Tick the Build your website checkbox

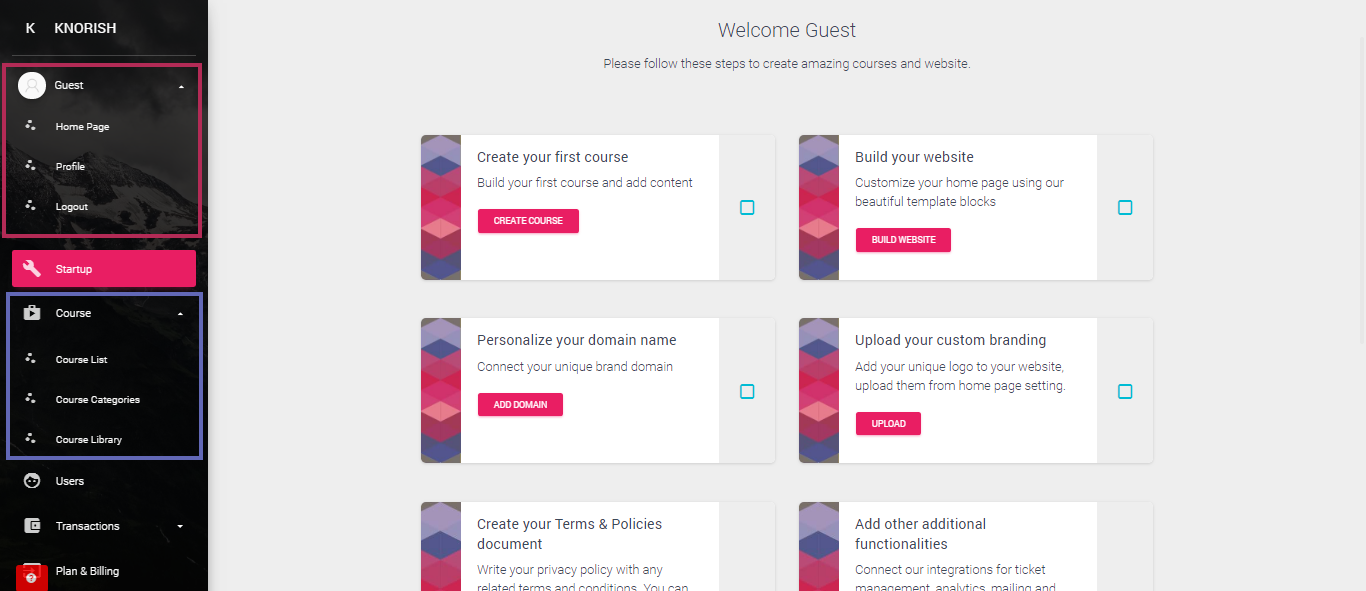tap(1125, 208)
